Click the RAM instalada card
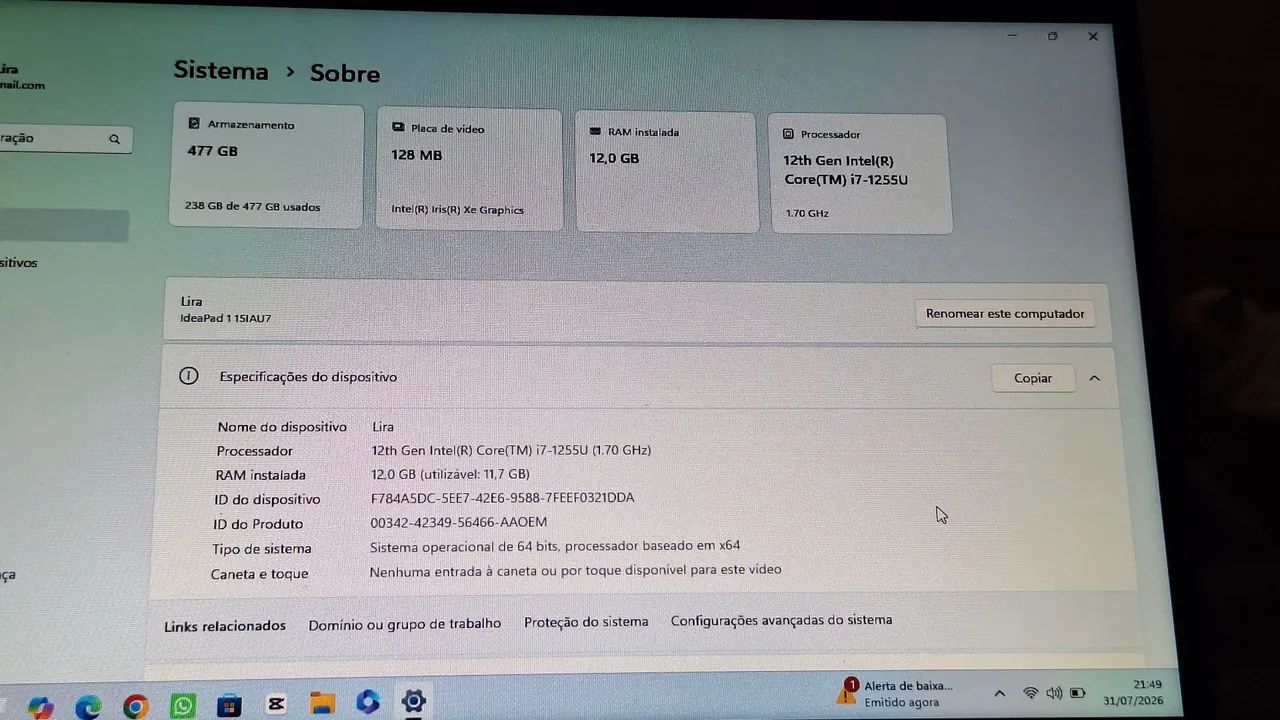The image size is (1280, 720). [666, 172]
